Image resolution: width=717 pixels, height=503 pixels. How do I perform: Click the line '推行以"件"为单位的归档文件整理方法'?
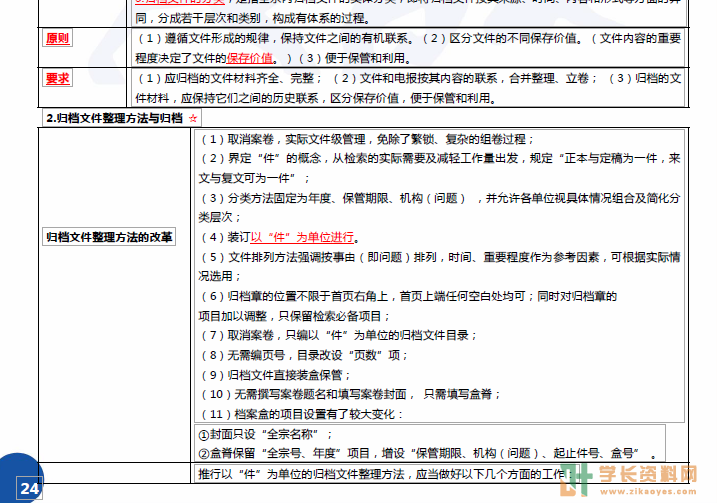click(x=384, y=474)
